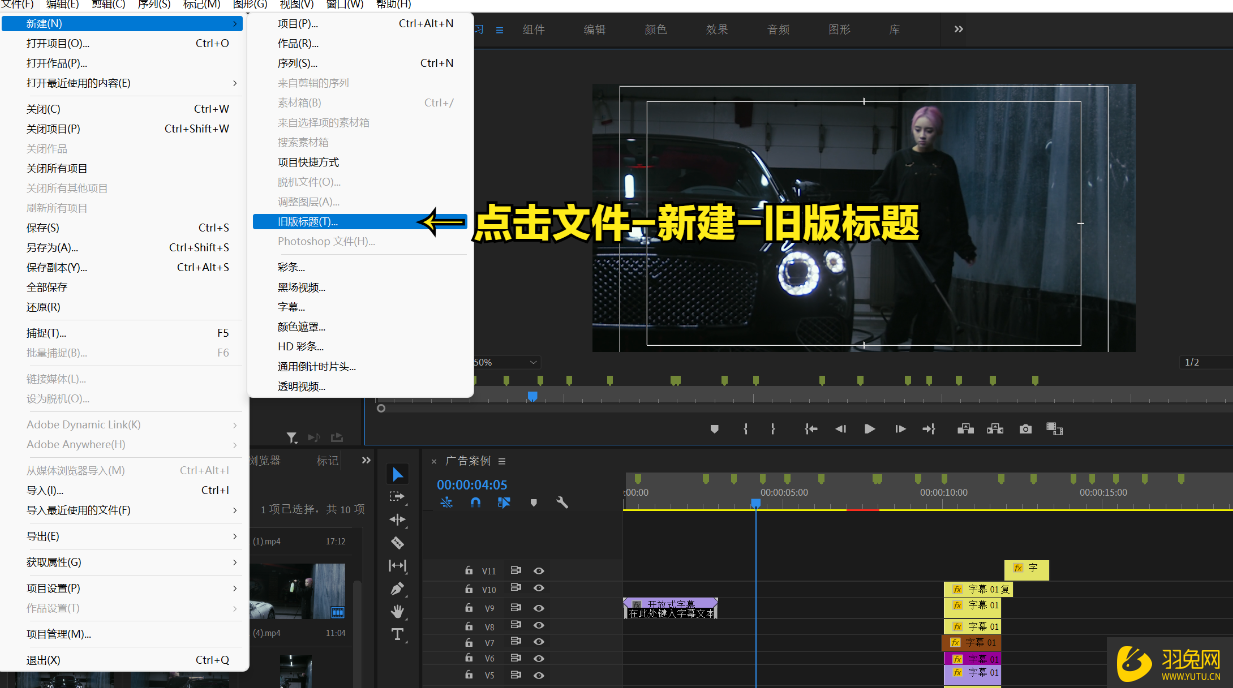The height and width of the screenshot is (688, 1233).
Task: Select the Type tool
Action: point(397,634)
